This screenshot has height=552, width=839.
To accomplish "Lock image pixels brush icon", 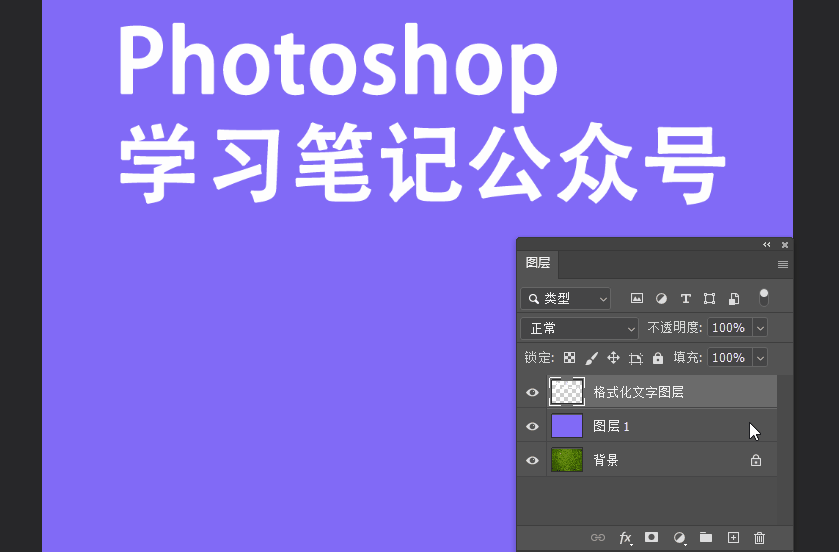I will [x=591, y=358].
